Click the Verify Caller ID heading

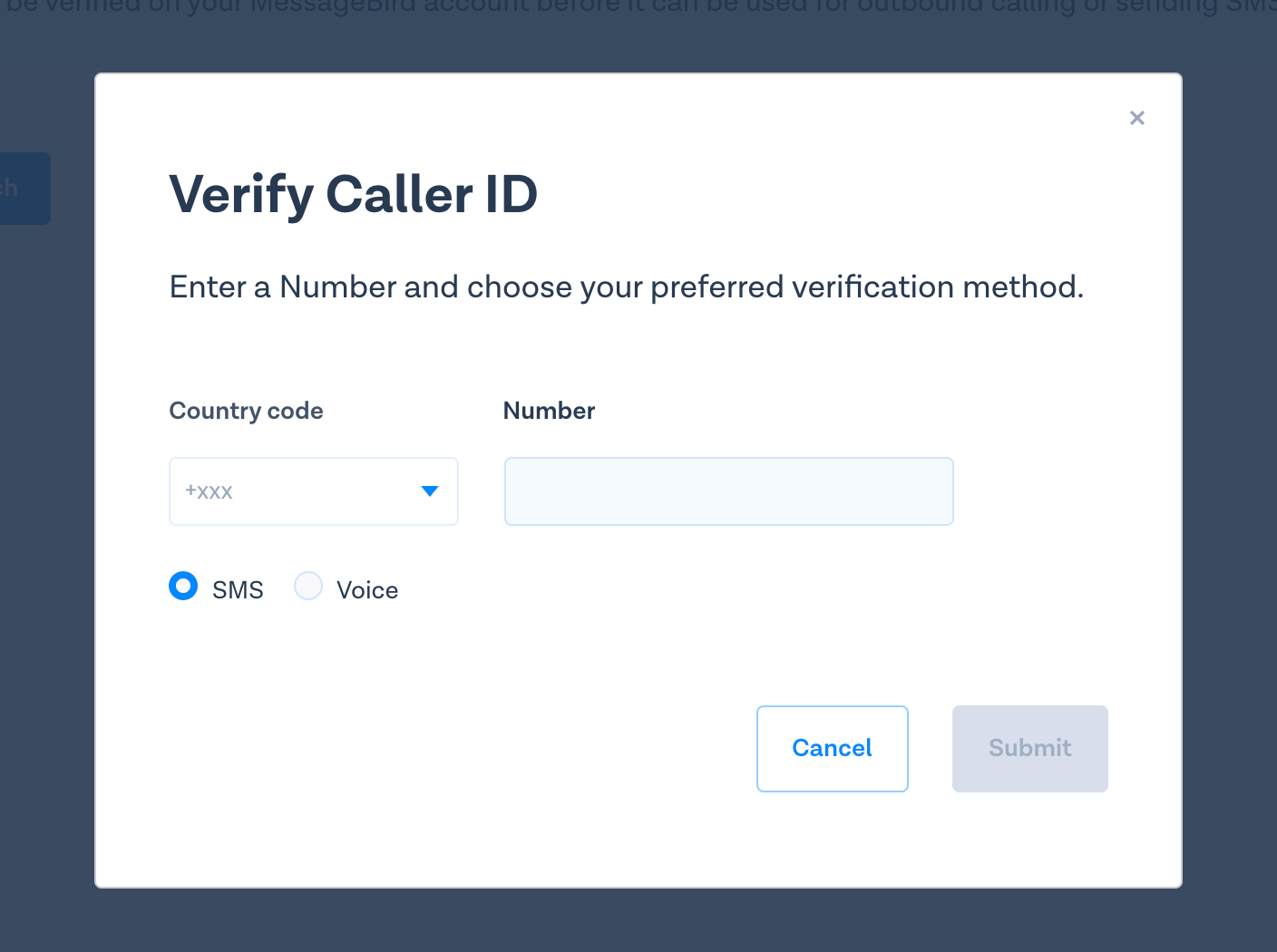pyautogui.click(x=354, y=194)
